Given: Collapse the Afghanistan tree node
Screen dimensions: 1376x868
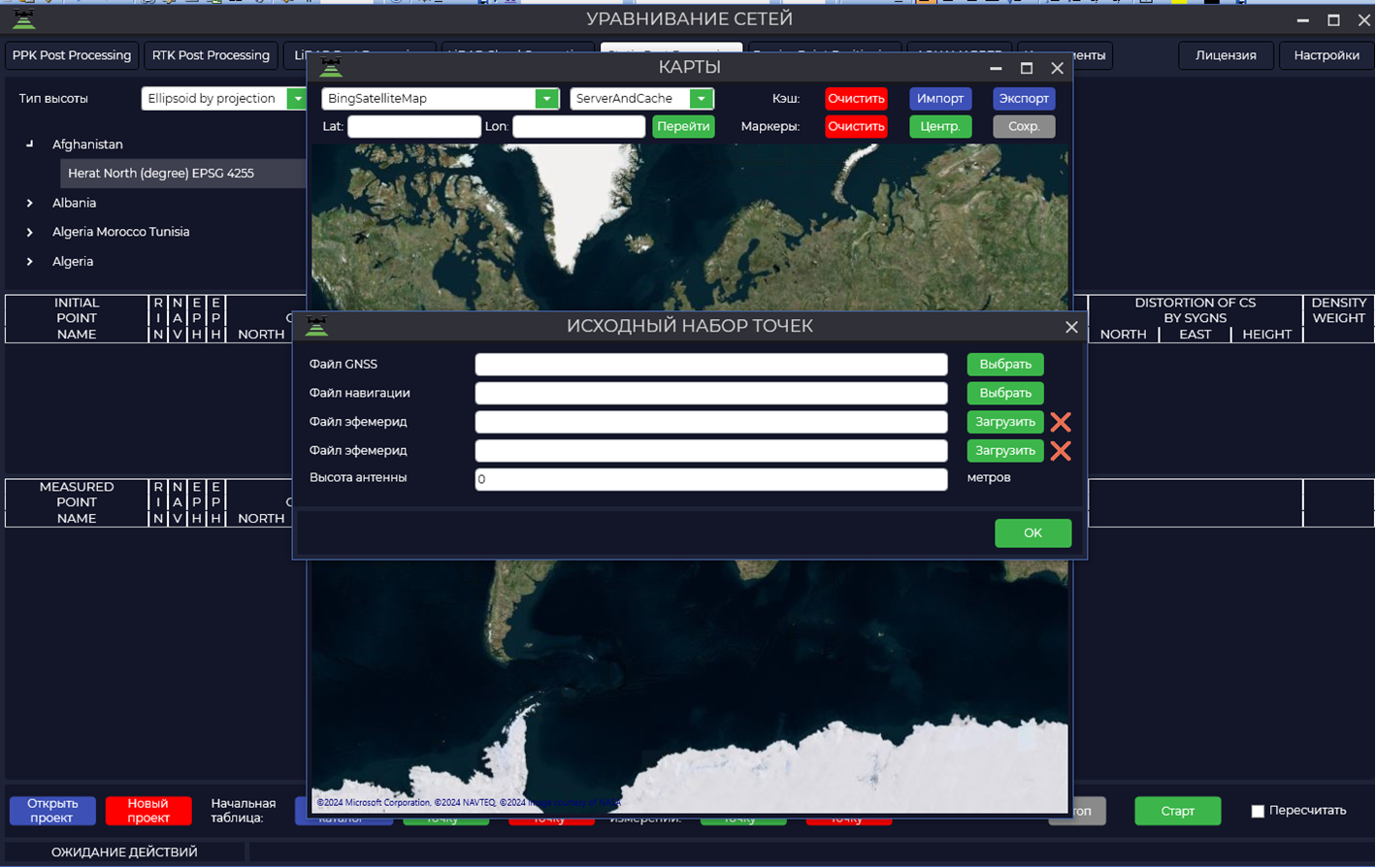Looking at the screenshot, I should click(x=30, y=145).
